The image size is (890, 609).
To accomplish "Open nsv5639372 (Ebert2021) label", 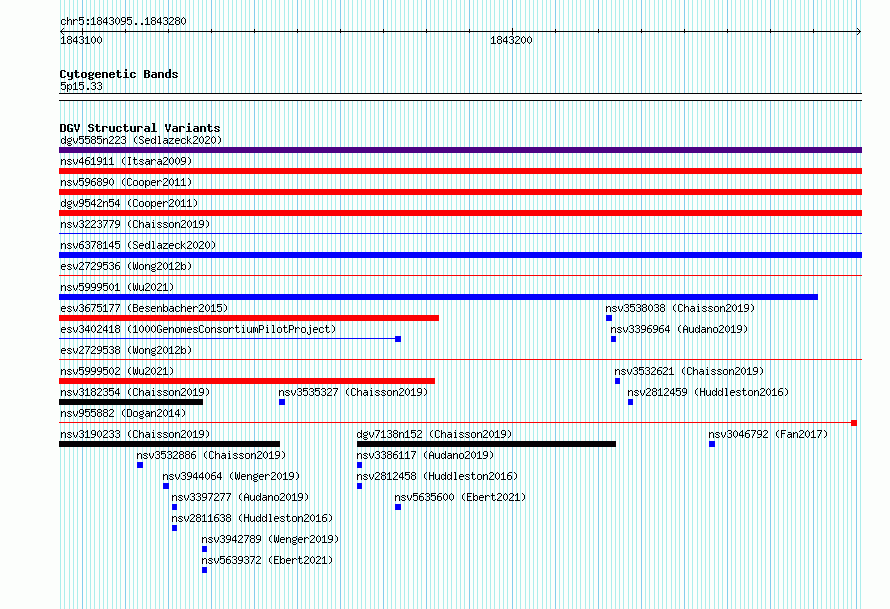I will click(267, 560).
